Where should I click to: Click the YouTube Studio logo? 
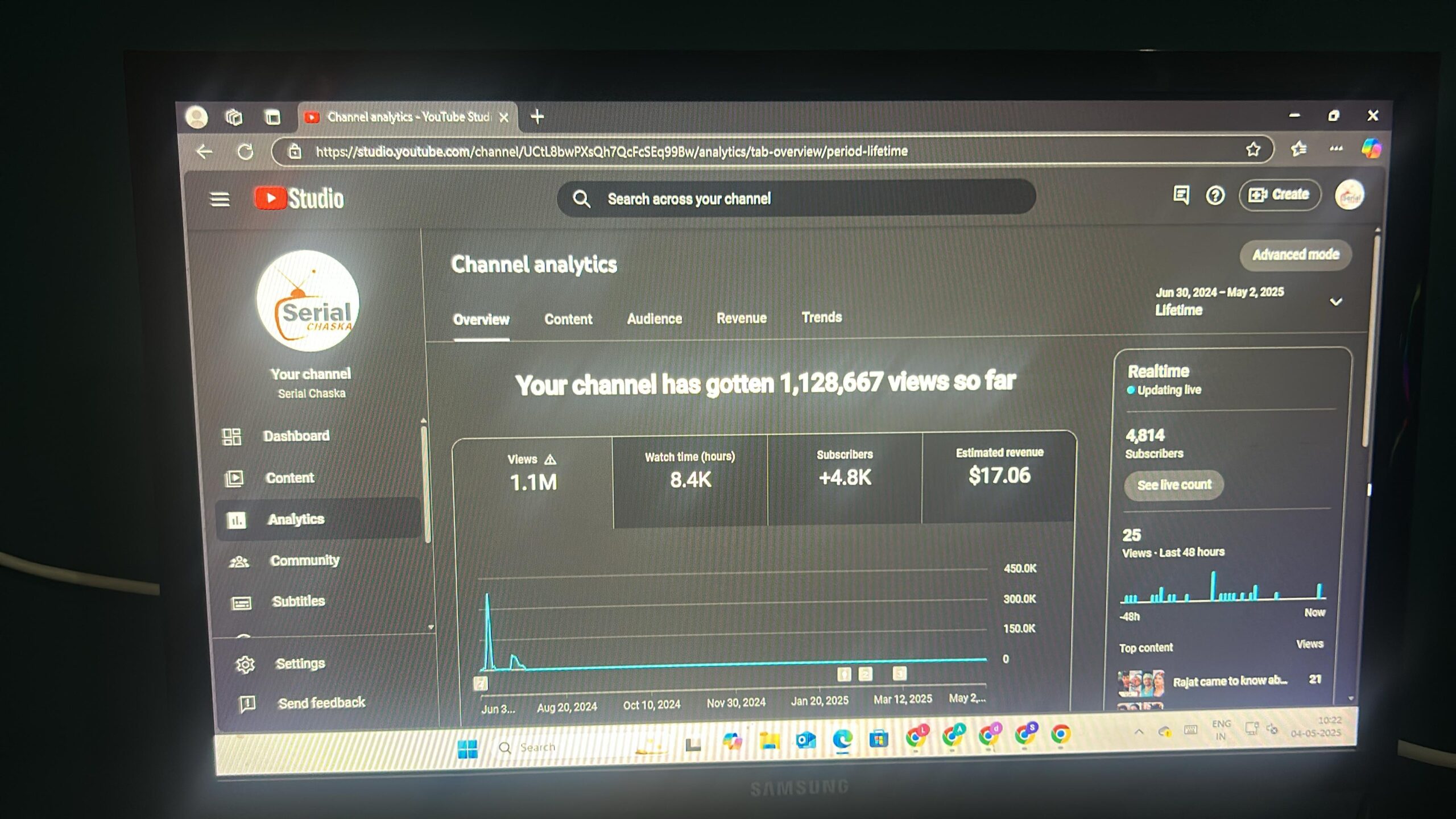click(299, 198)
